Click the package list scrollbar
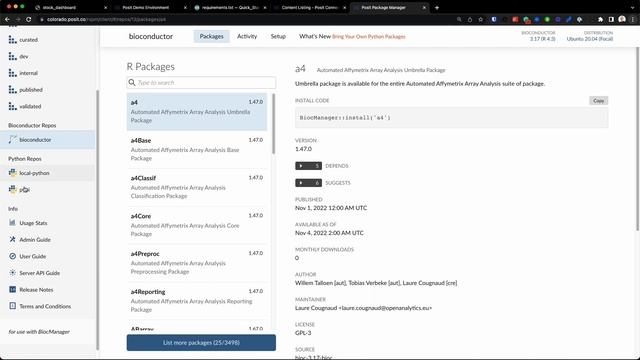Viewport: 640px width, 360px height. click(x=273, y=124)
